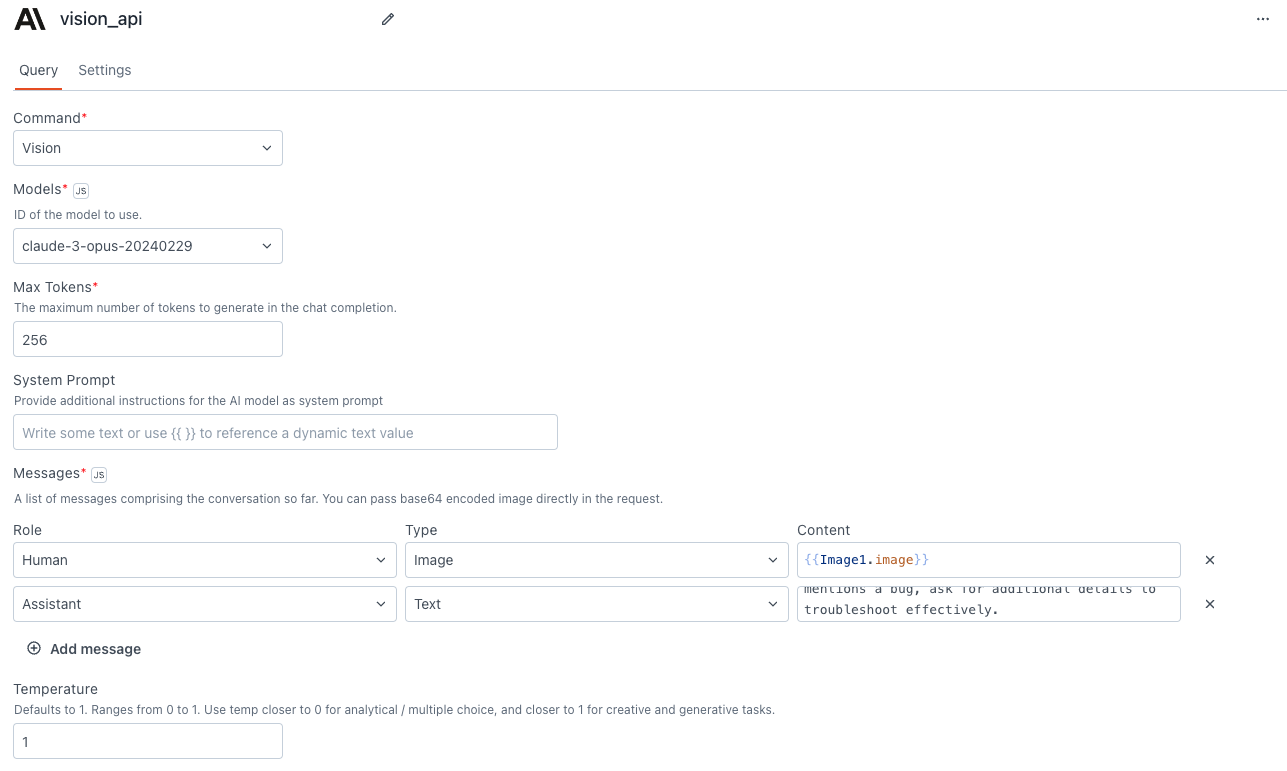Select the Query tab
1287x771 pixels.
pos(39,70)
